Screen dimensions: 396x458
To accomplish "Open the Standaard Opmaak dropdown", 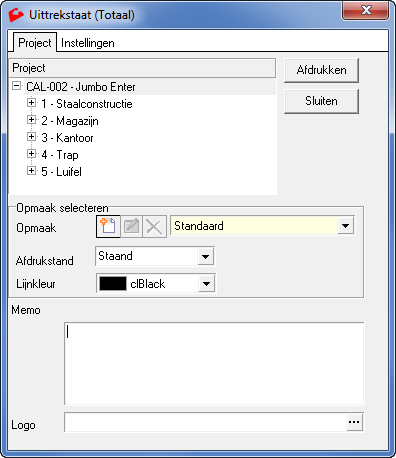I will point(346,226).
